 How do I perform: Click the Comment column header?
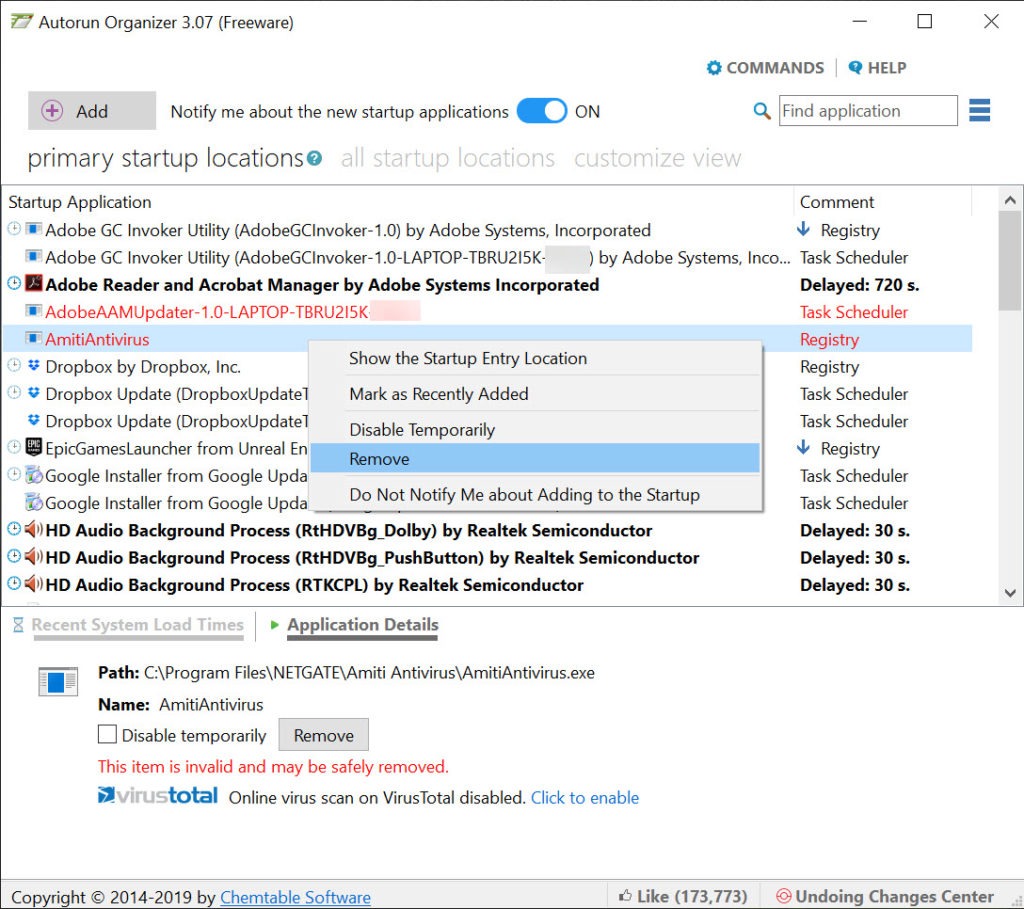click(882, 202)
